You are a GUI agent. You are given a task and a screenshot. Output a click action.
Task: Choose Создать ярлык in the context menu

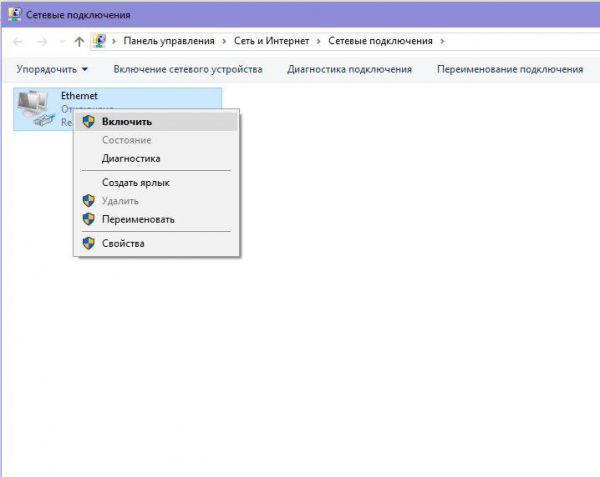point(156,182)
